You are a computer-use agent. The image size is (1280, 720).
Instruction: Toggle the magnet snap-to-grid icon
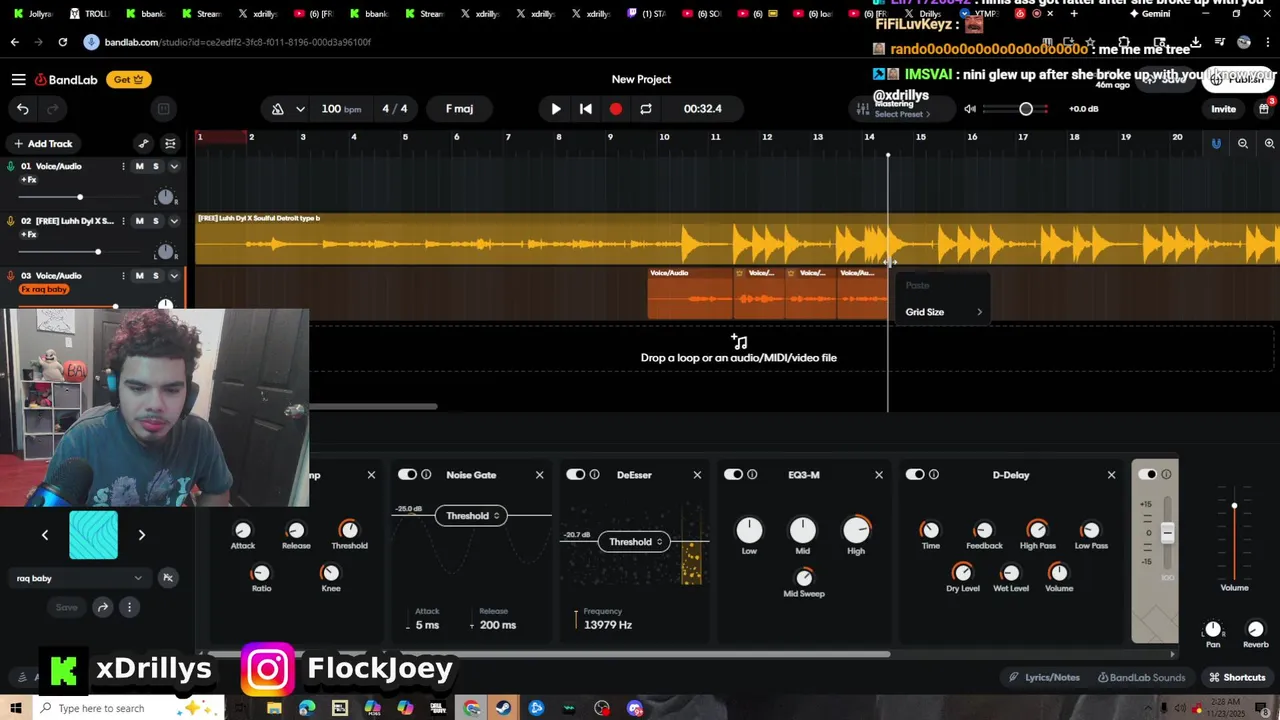tap(1216, 144)
